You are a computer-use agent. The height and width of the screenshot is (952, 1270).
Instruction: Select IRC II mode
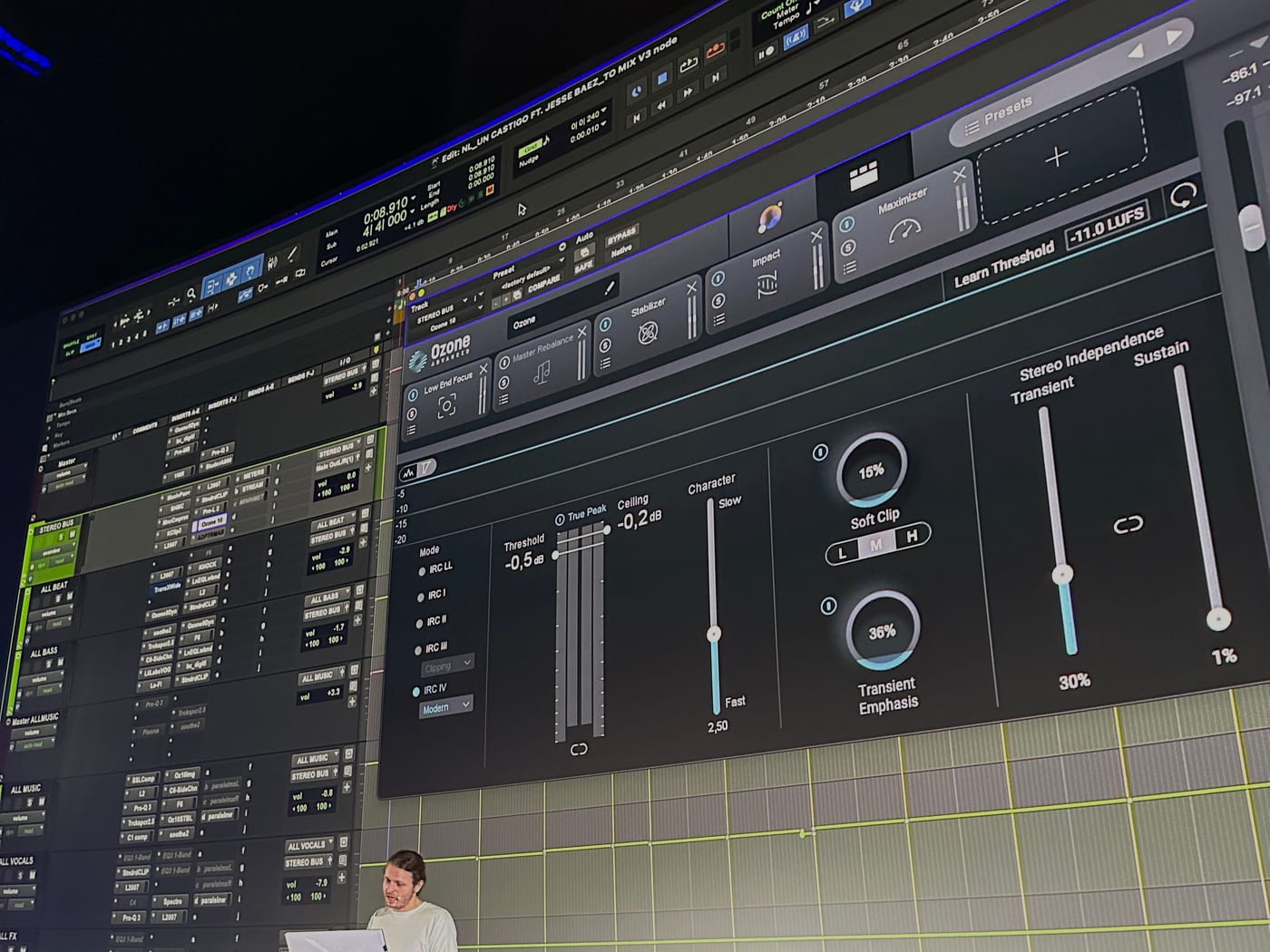[419, 624]
